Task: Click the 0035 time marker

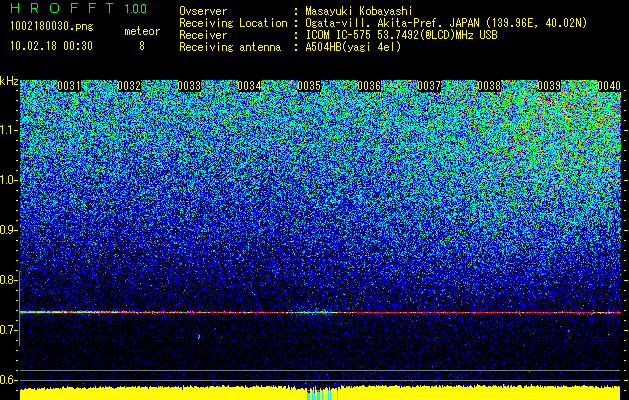Action: point(309,86)
